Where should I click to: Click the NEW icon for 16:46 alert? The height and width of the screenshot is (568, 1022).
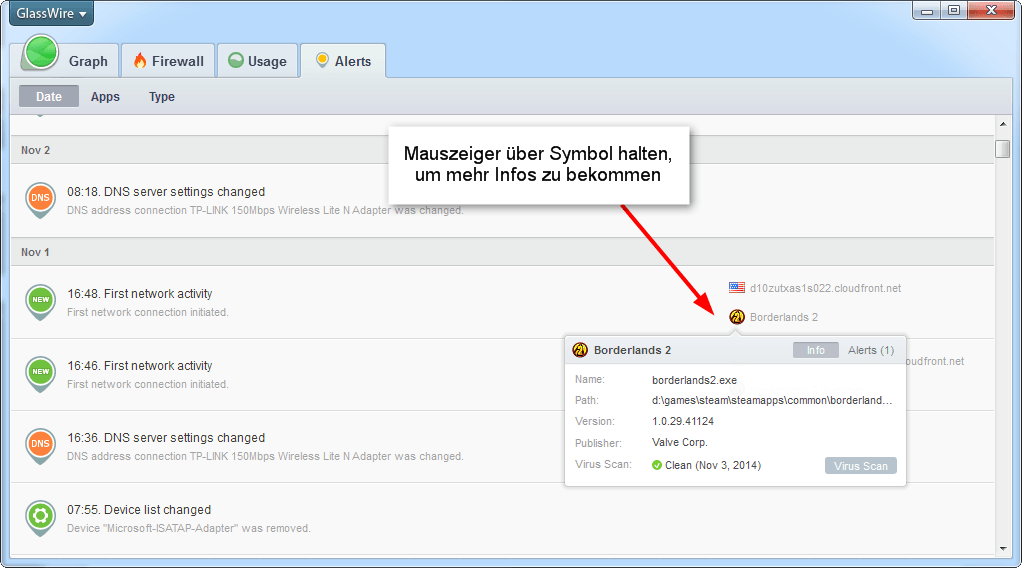[x=40, y=374]
